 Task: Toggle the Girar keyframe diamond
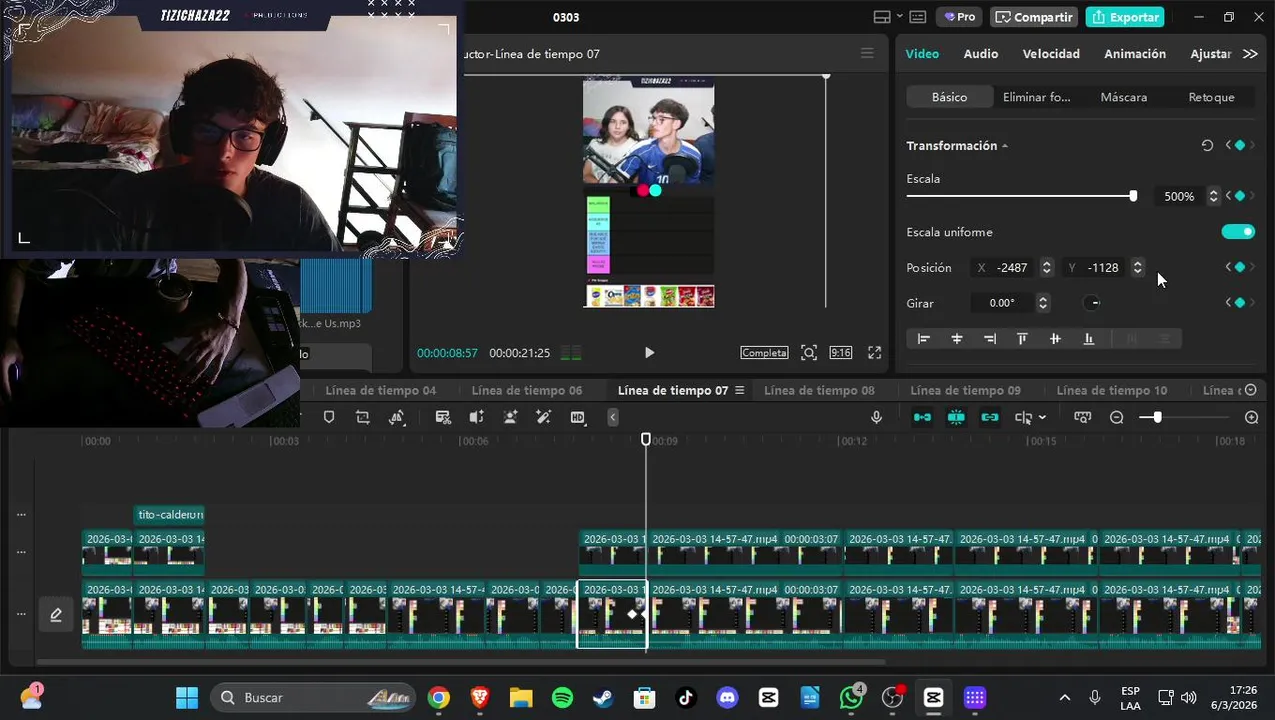[1240, 303]
